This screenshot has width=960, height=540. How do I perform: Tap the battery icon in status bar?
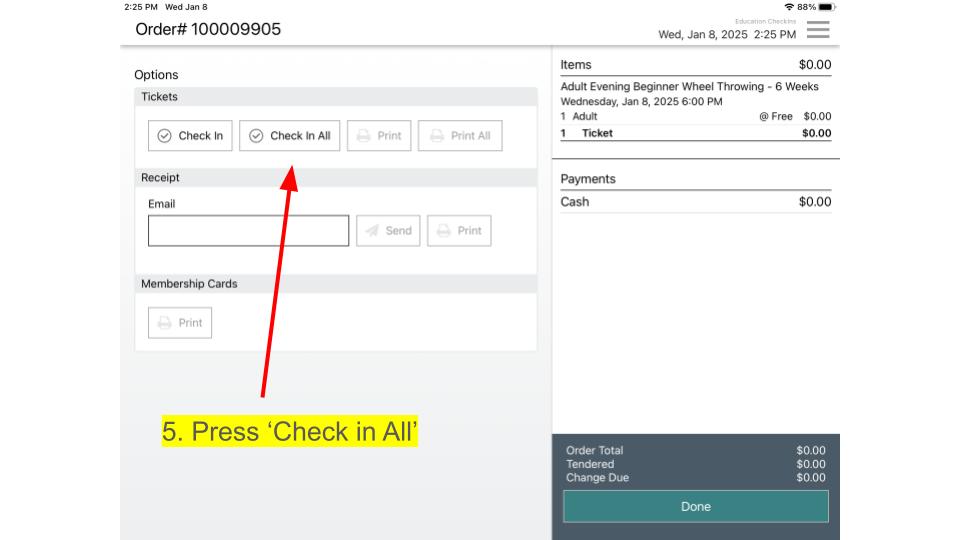point(826,7)
